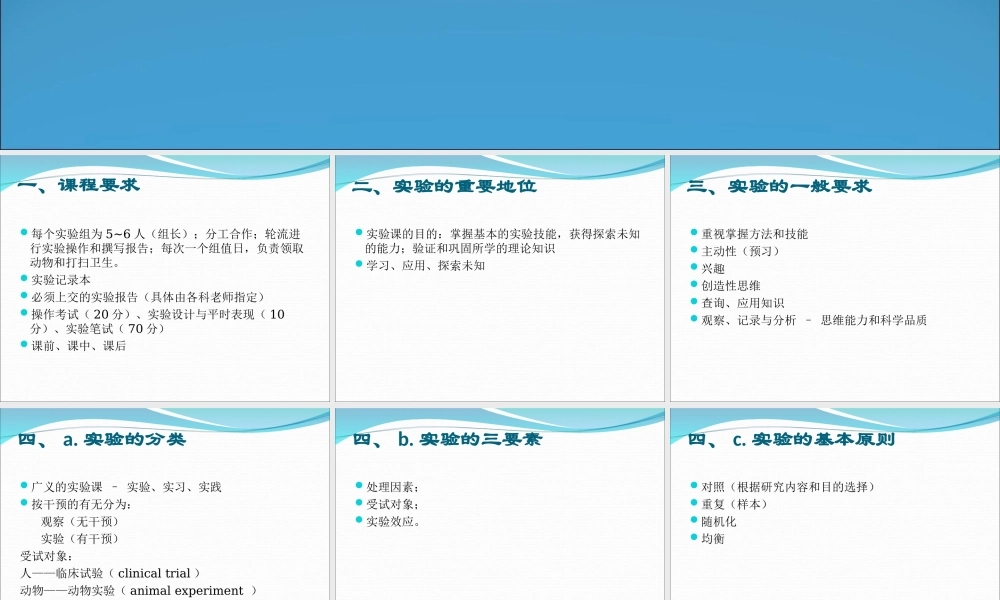Select the slide 三、实验的一般要求
Screen dimensions: 1000x600
[835, 280]
